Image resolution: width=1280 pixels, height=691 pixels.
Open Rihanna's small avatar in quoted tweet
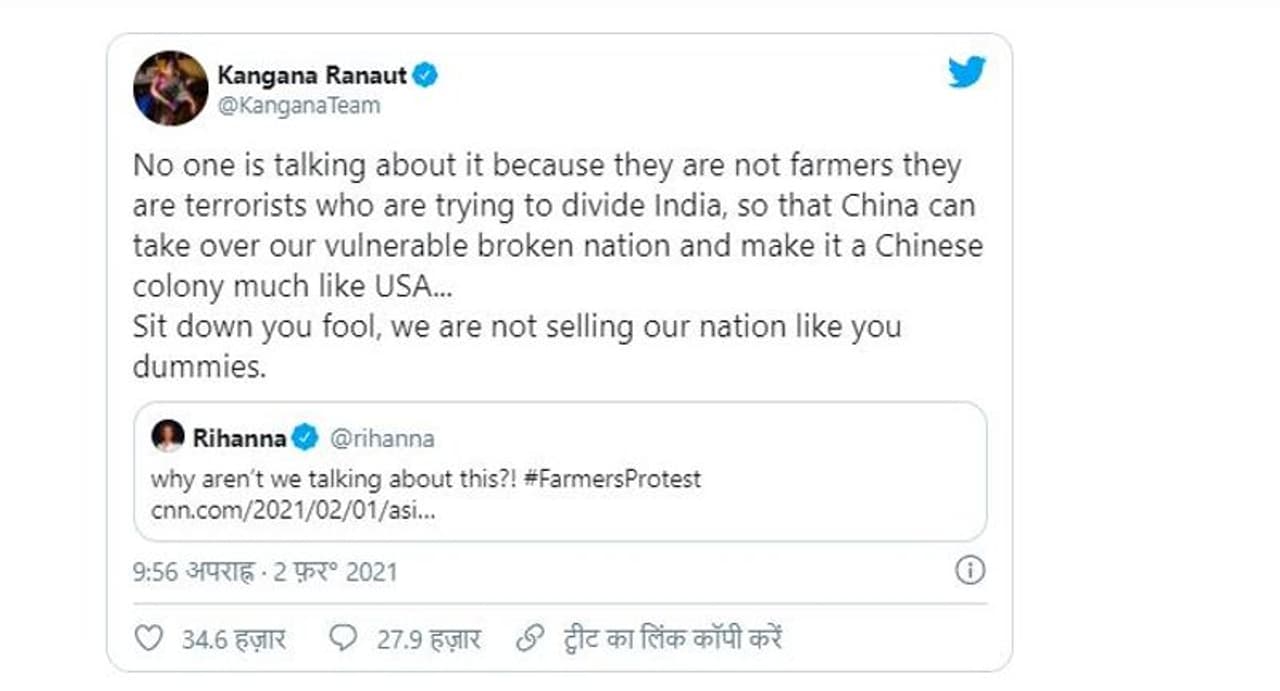tap(167, 437)
